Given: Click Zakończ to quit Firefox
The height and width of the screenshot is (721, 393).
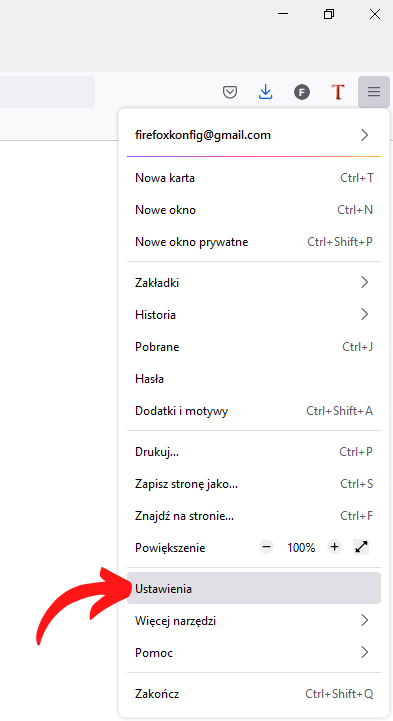Looking at the screenshot, I should tap(254, 694).
